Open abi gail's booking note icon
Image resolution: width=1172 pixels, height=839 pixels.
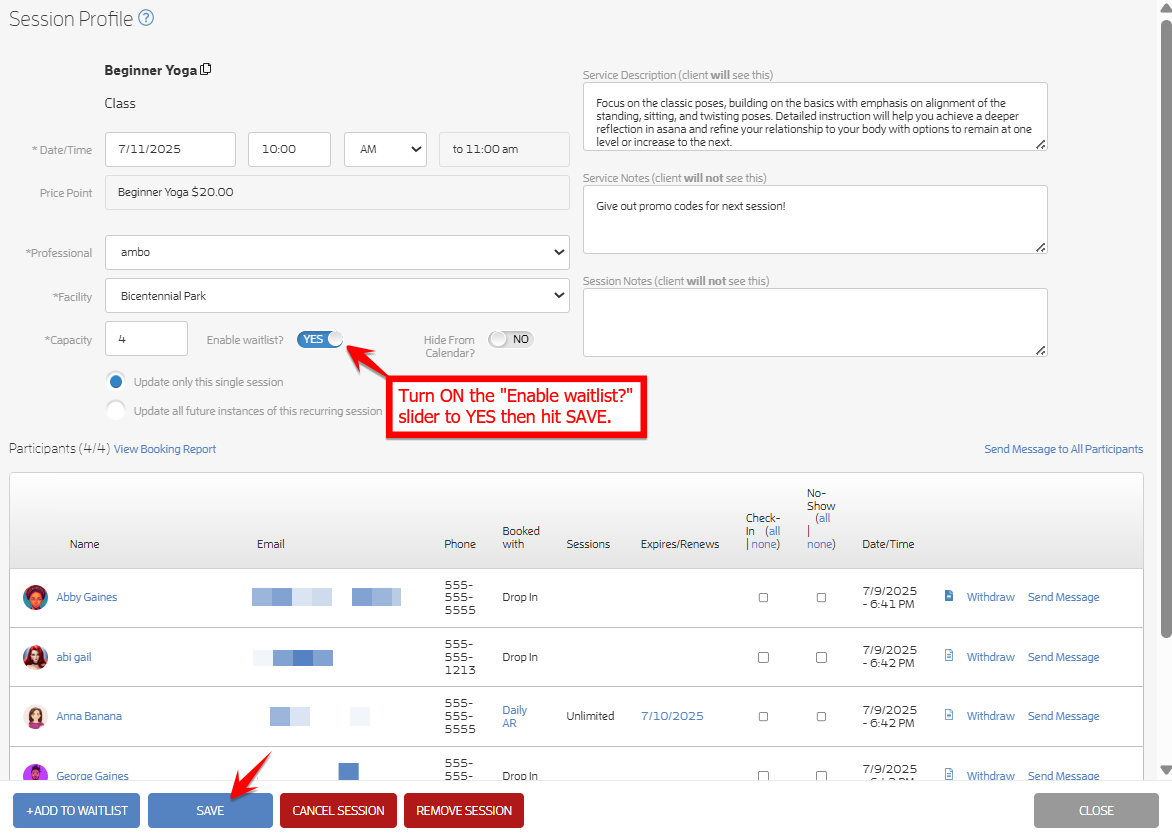pos(949,656)
